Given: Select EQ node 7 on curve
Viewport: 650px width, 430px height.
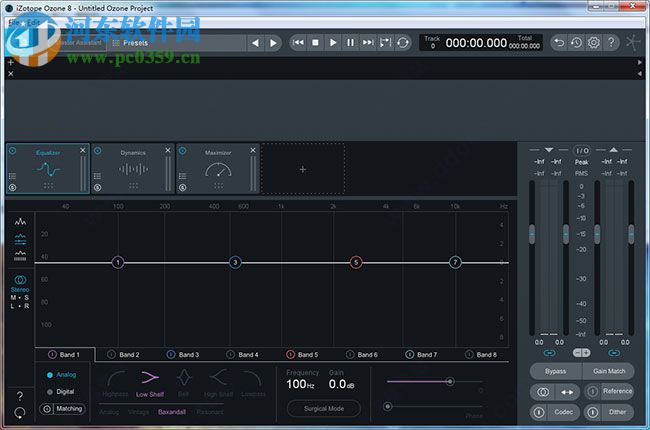Looking at the screenshot, I should [x=455, y=262].
